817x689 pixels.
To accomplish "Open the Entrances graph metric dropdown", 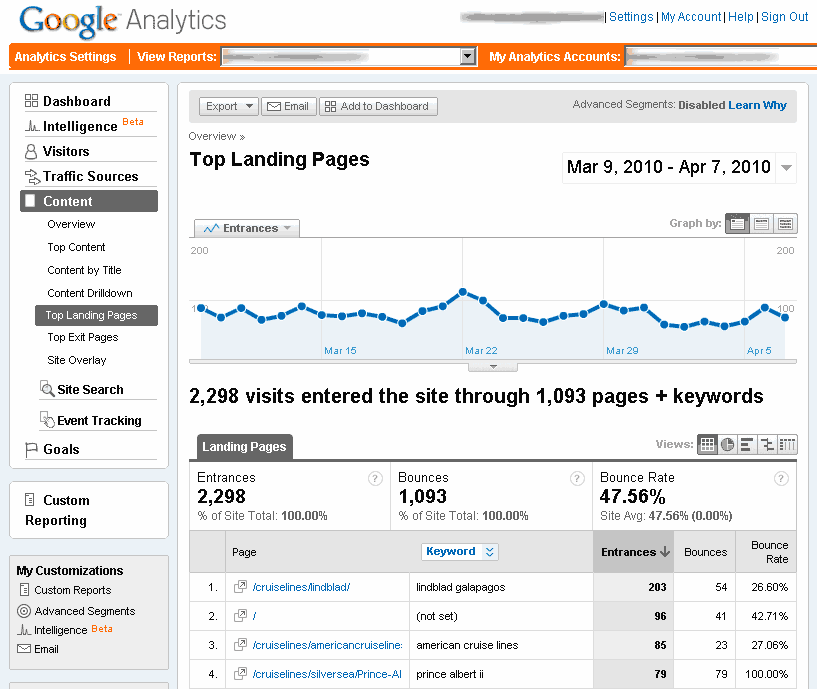I will point(247,228).
